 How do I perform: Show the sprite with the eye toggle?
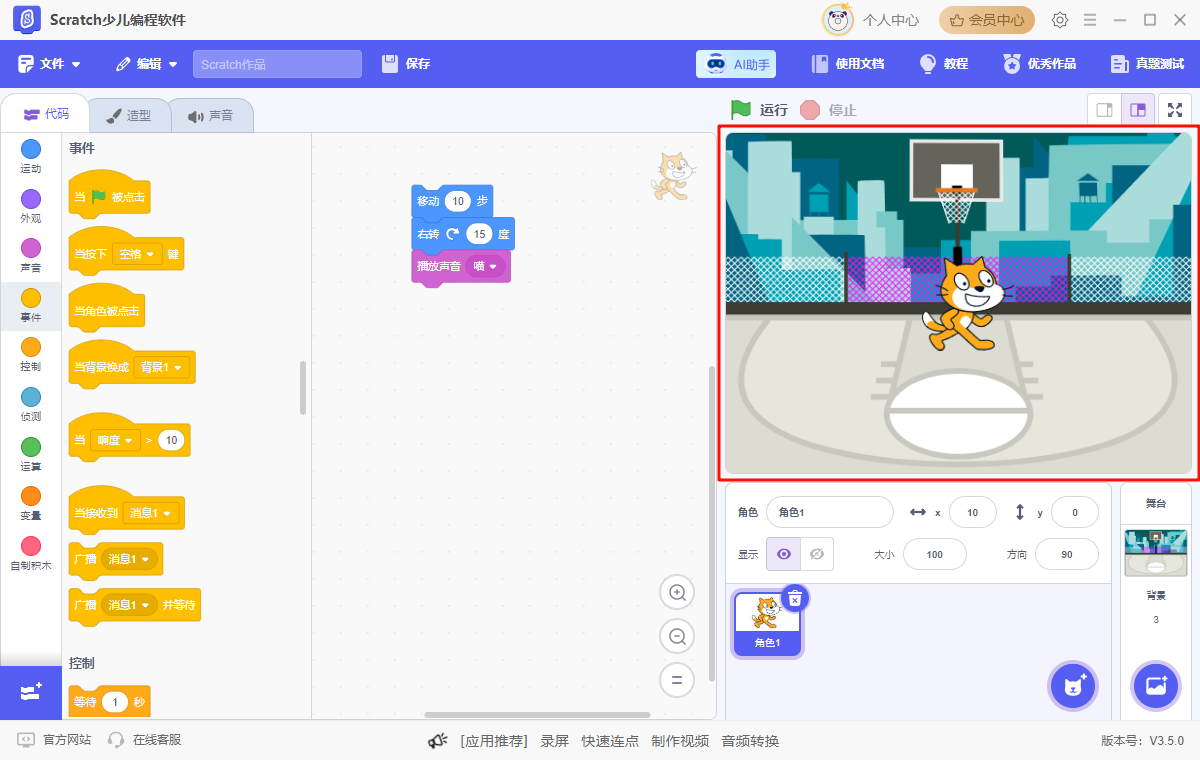pos(783,554)
